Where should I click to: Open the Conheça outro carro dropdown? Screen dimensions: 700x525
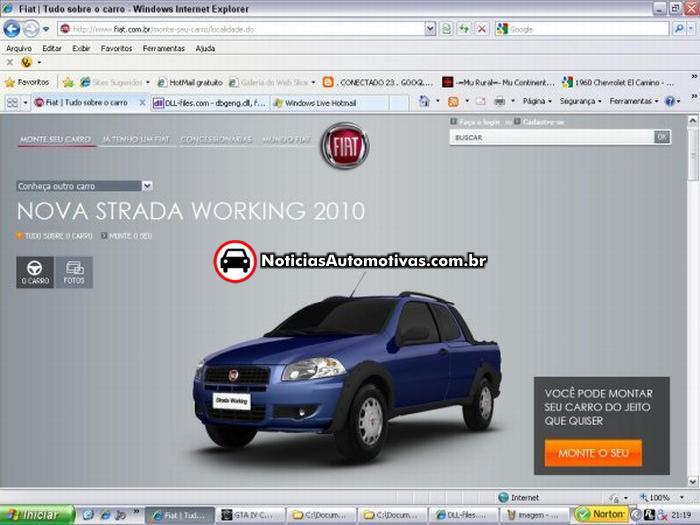(x=84, y=186)
